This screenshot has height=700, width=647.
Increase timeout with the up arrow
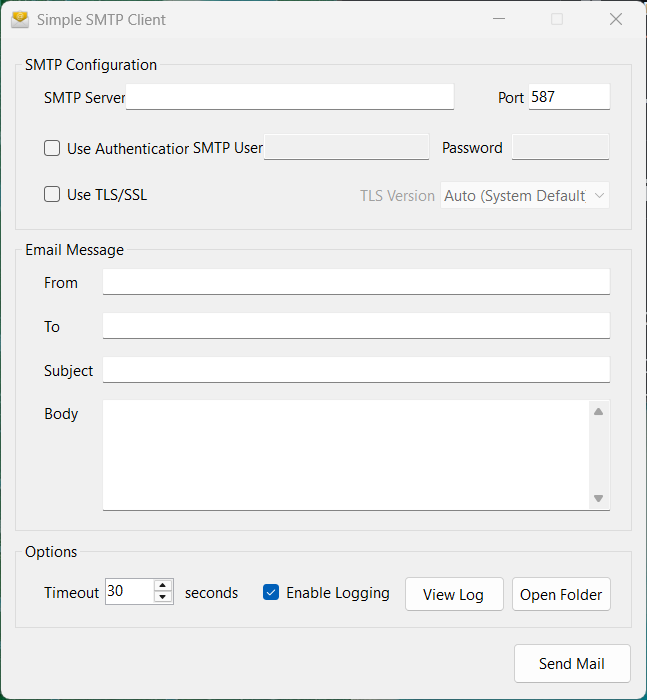164,585
